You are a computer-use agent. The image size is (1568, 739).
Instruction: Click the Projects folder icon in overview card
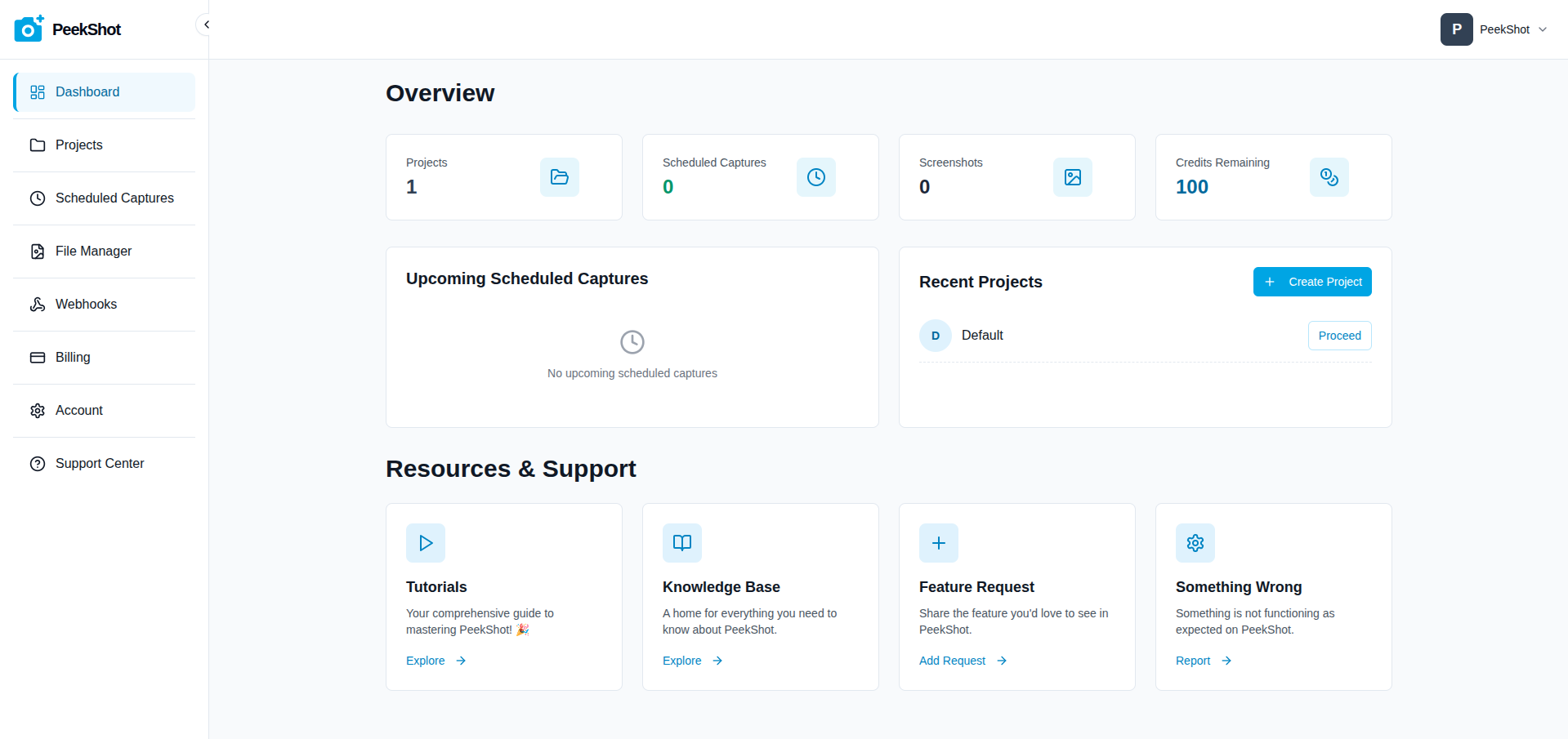pyautogui.click(x=559, y=177)
